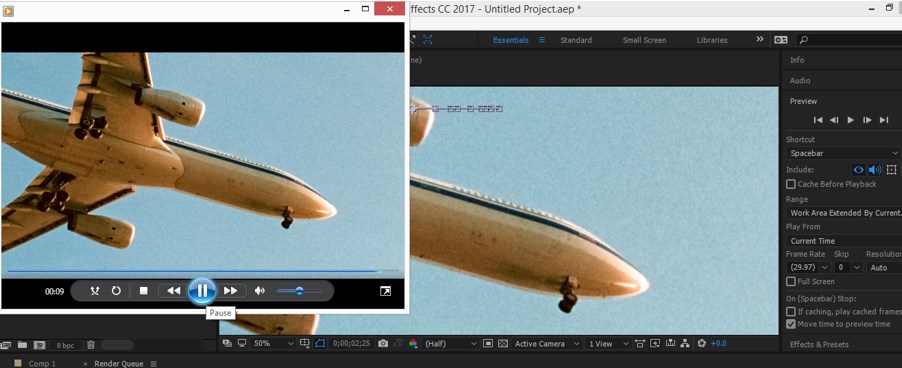Open the (Half) resolution dropdown
Image resolution: width=902 pixels, height=368 pixels.
(x=451, y=343)
